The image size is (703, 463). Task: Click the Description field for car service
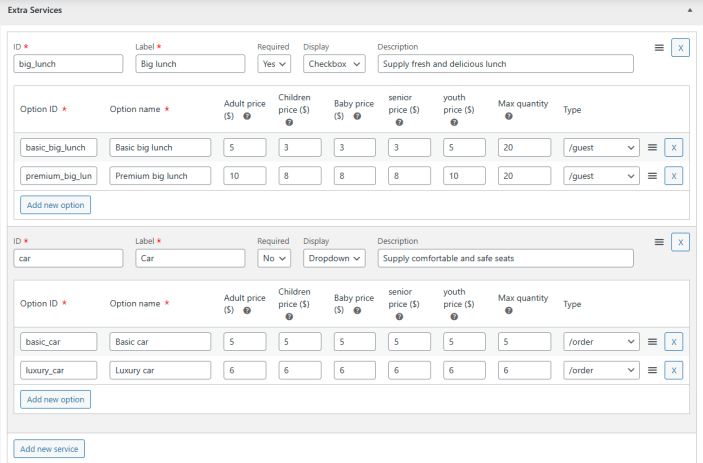(505, 258)
